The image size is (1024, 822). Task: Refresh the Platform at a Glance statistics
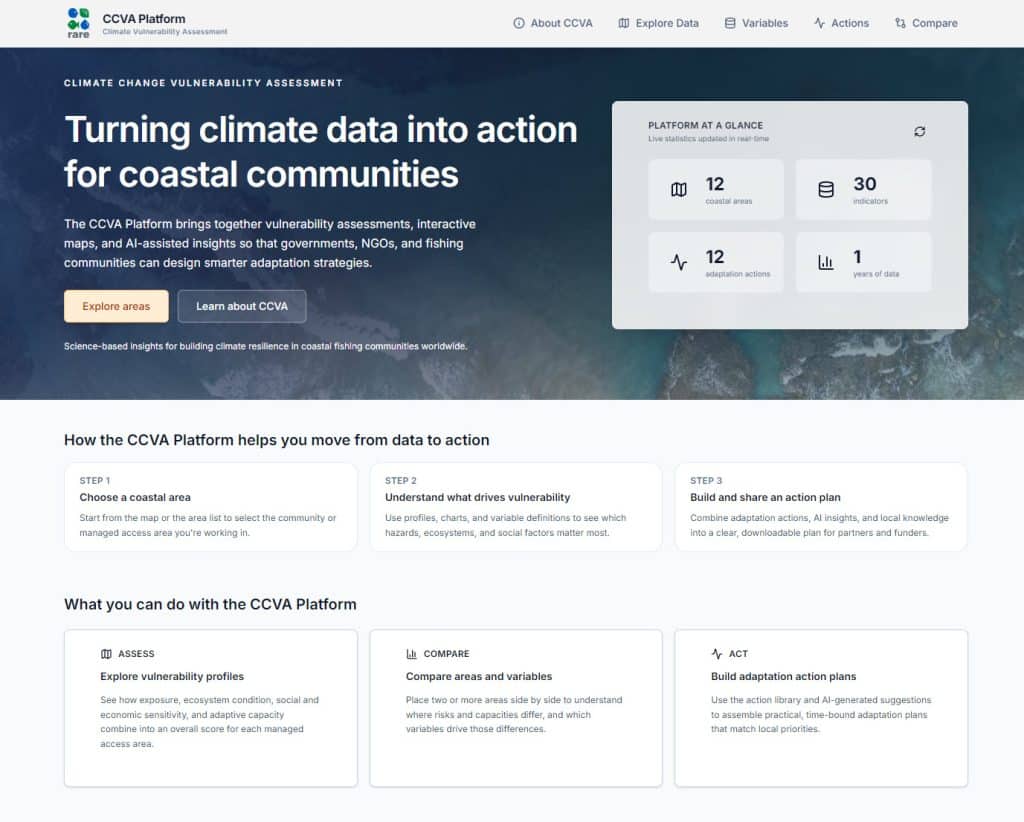click(x=919, y=132)
